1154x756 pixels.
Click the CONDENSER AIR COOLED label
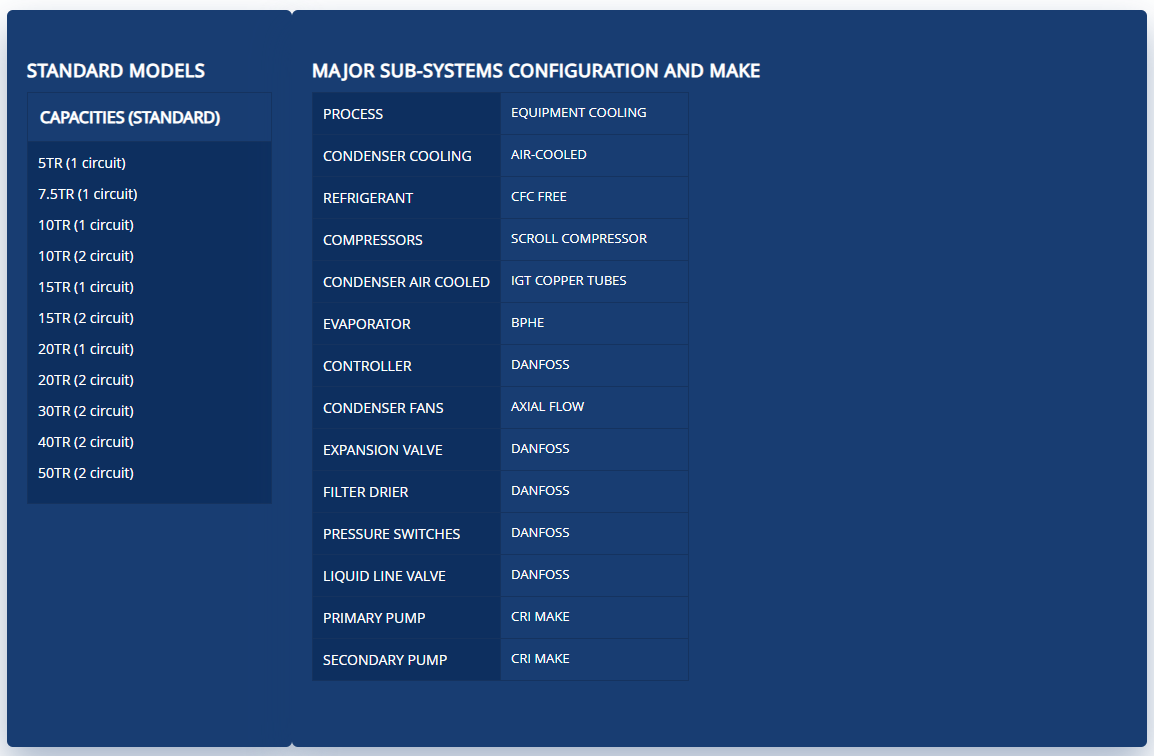coord(406,282)
